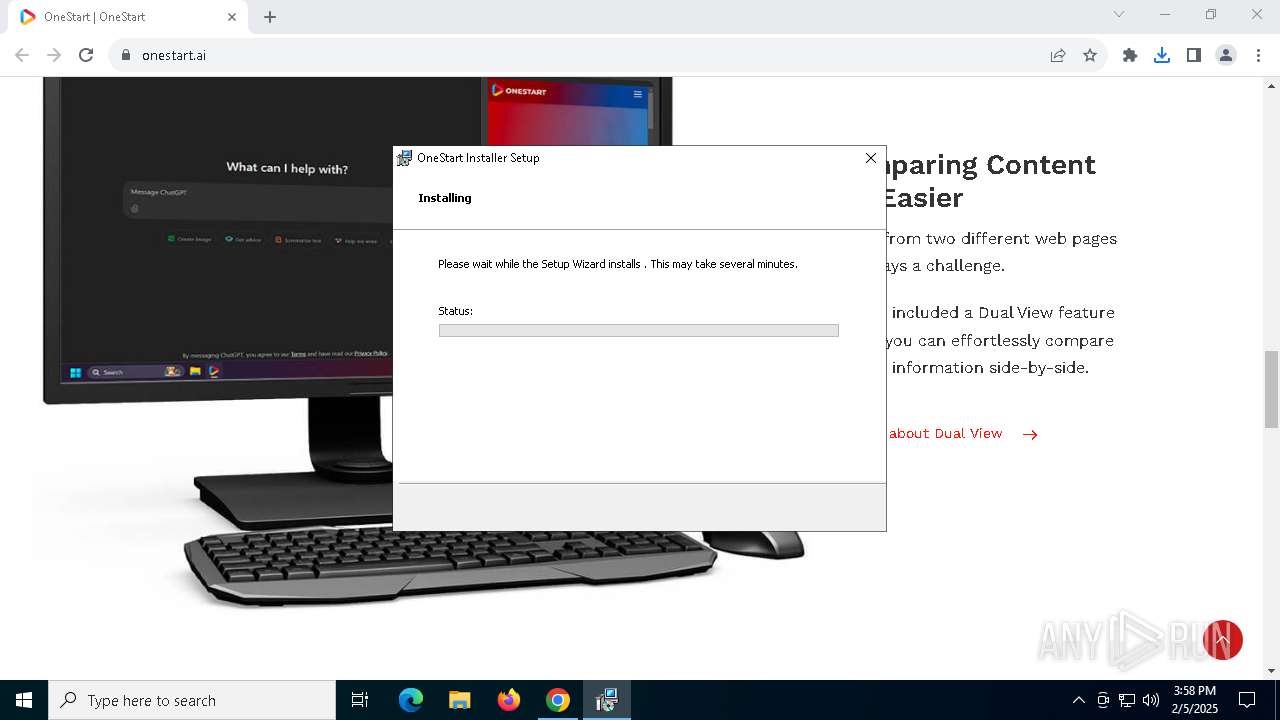
Task: Open Chrome profile avatar
Action: [1226, 55]
